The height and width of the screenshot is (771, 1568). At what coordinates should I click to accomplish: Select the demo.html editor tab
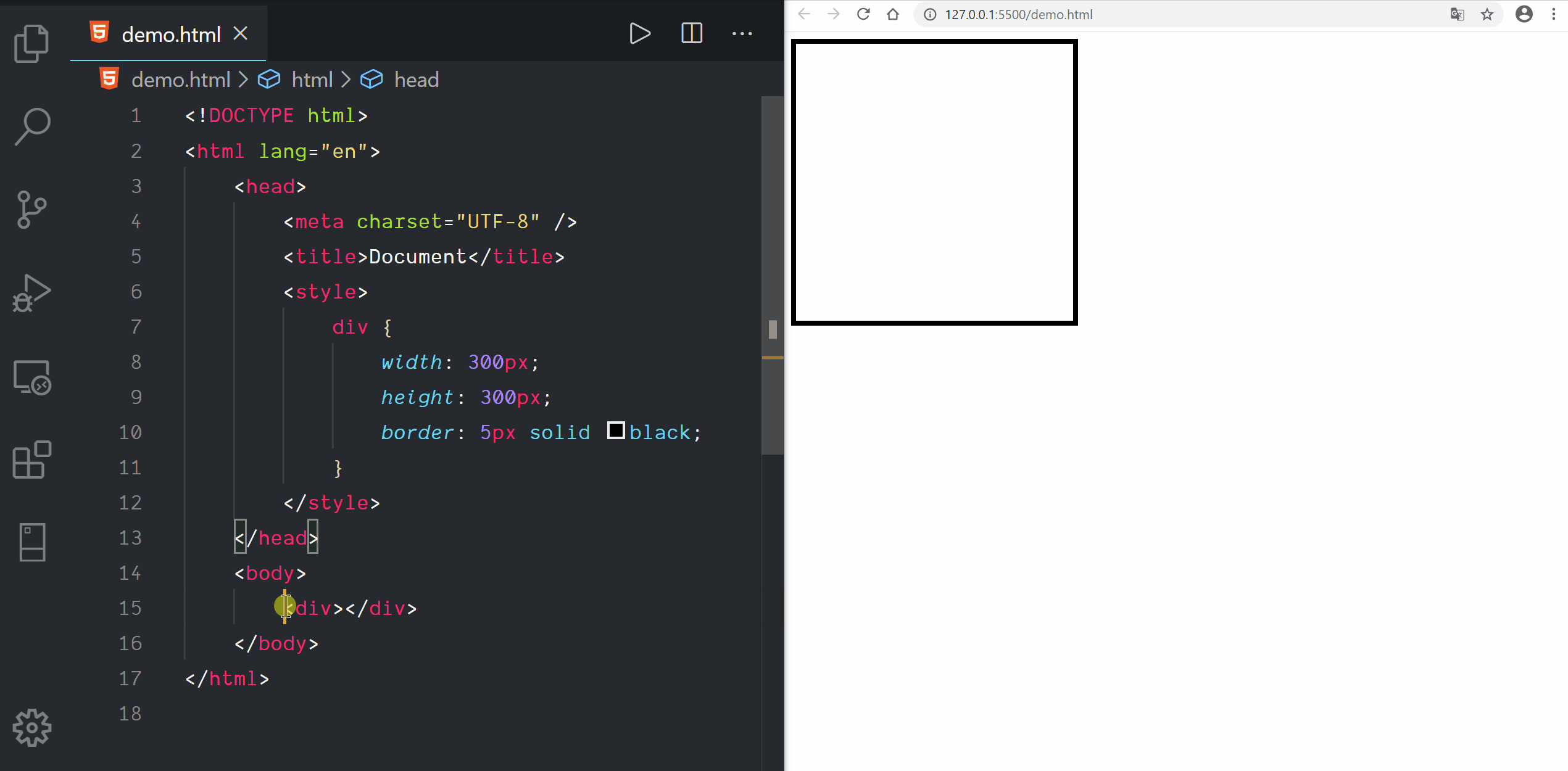[x=170, y=35]
